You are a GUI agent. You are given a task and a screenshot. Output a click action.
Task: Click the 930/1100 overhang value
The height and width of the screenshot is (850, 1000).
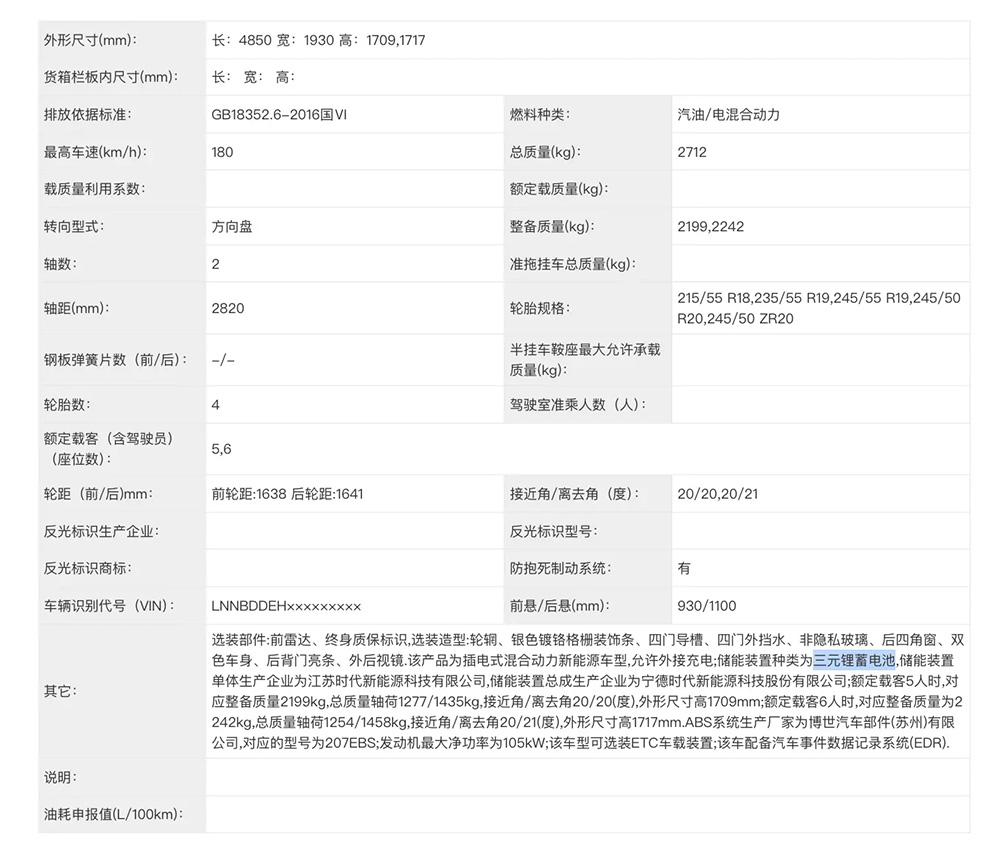(x=706, y=606)
